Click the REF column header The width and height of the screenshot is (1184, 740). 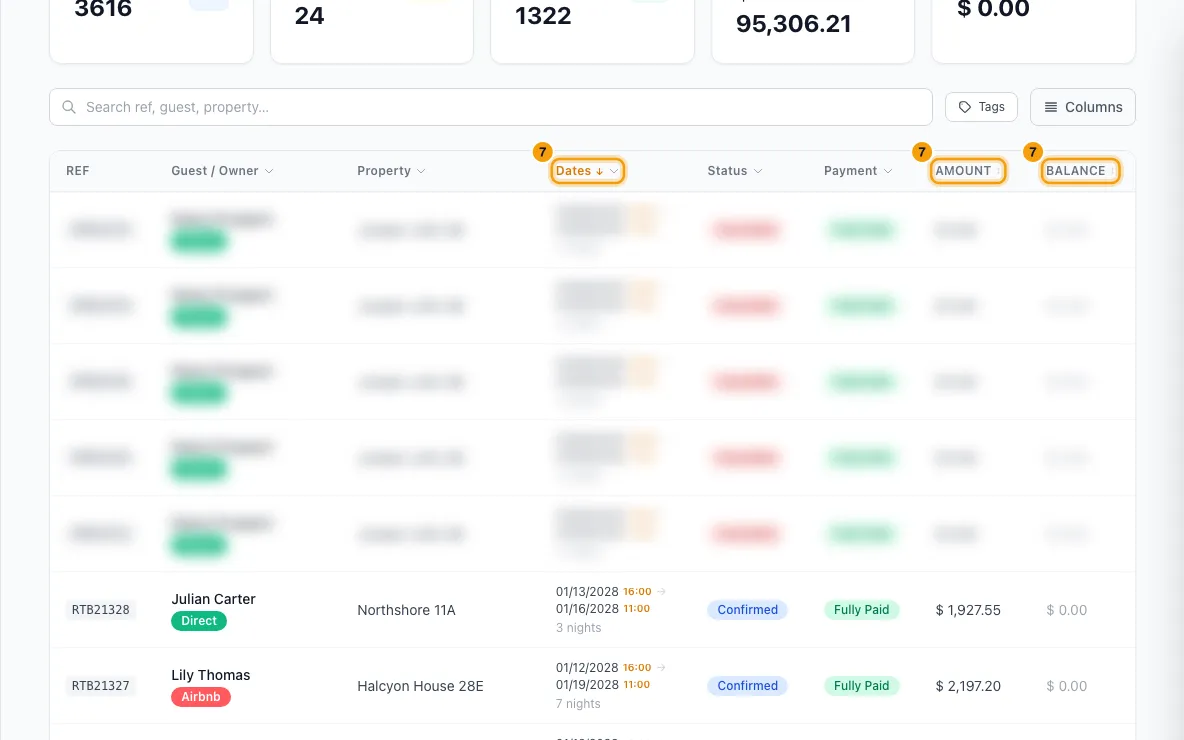tap(77, 171)
